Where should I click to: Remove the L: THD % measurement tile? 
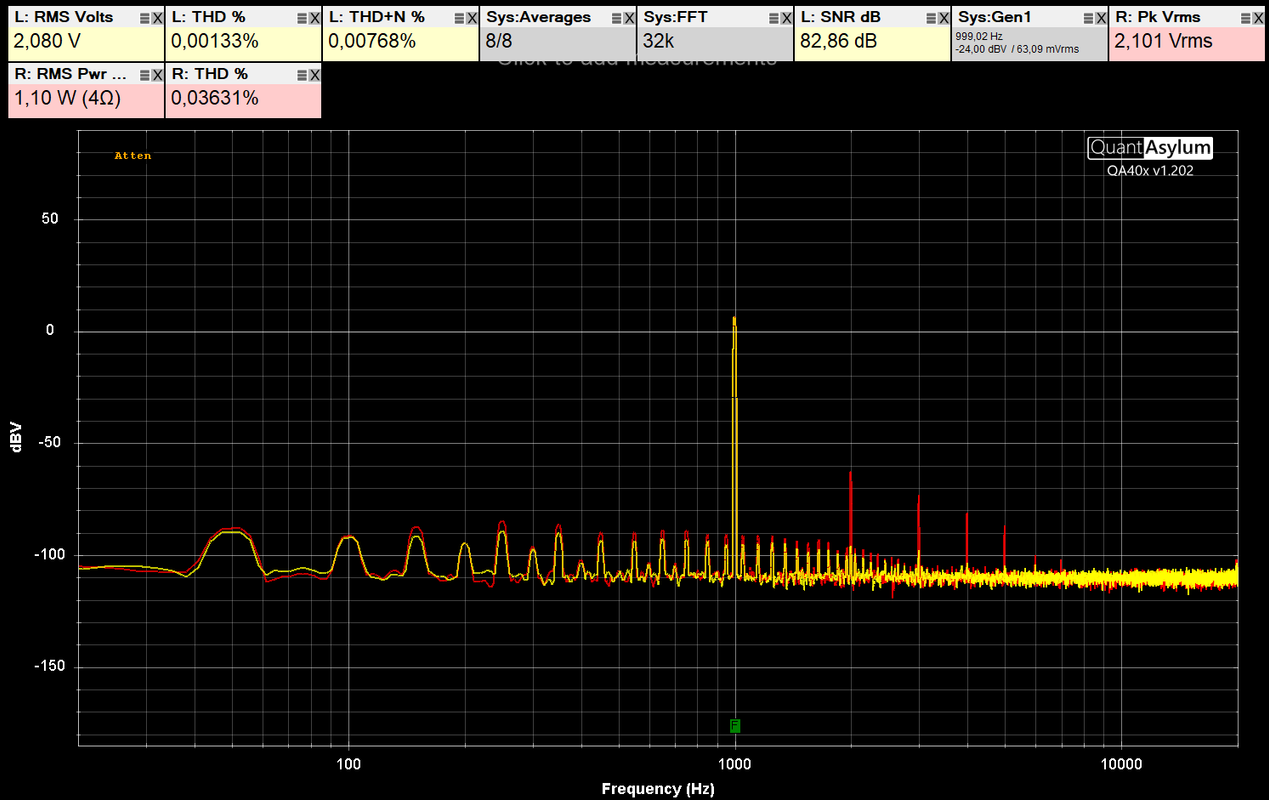coord(314,19)
